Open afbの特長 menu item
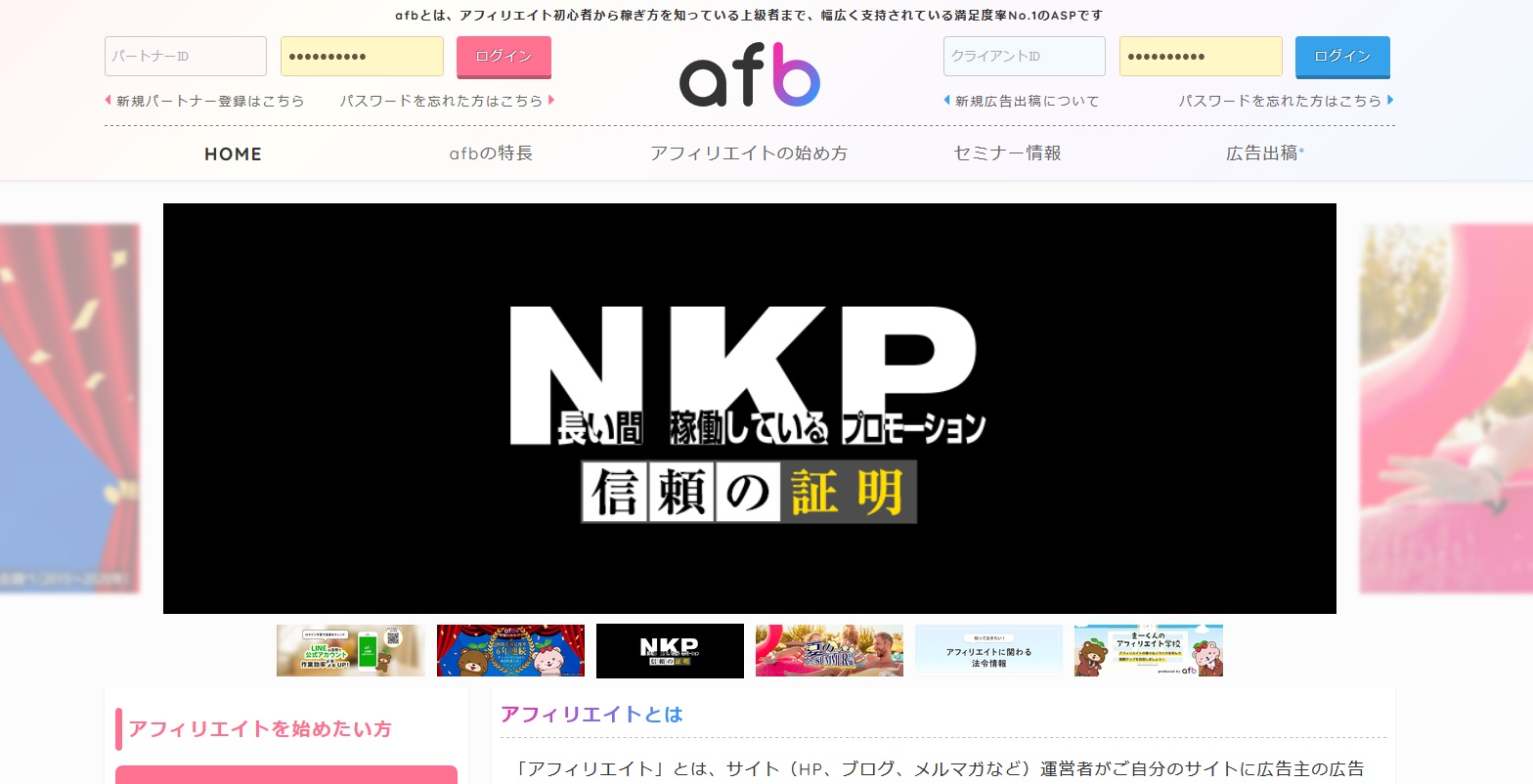Viewport: 1533px width, 784px height. coord(491,153)
